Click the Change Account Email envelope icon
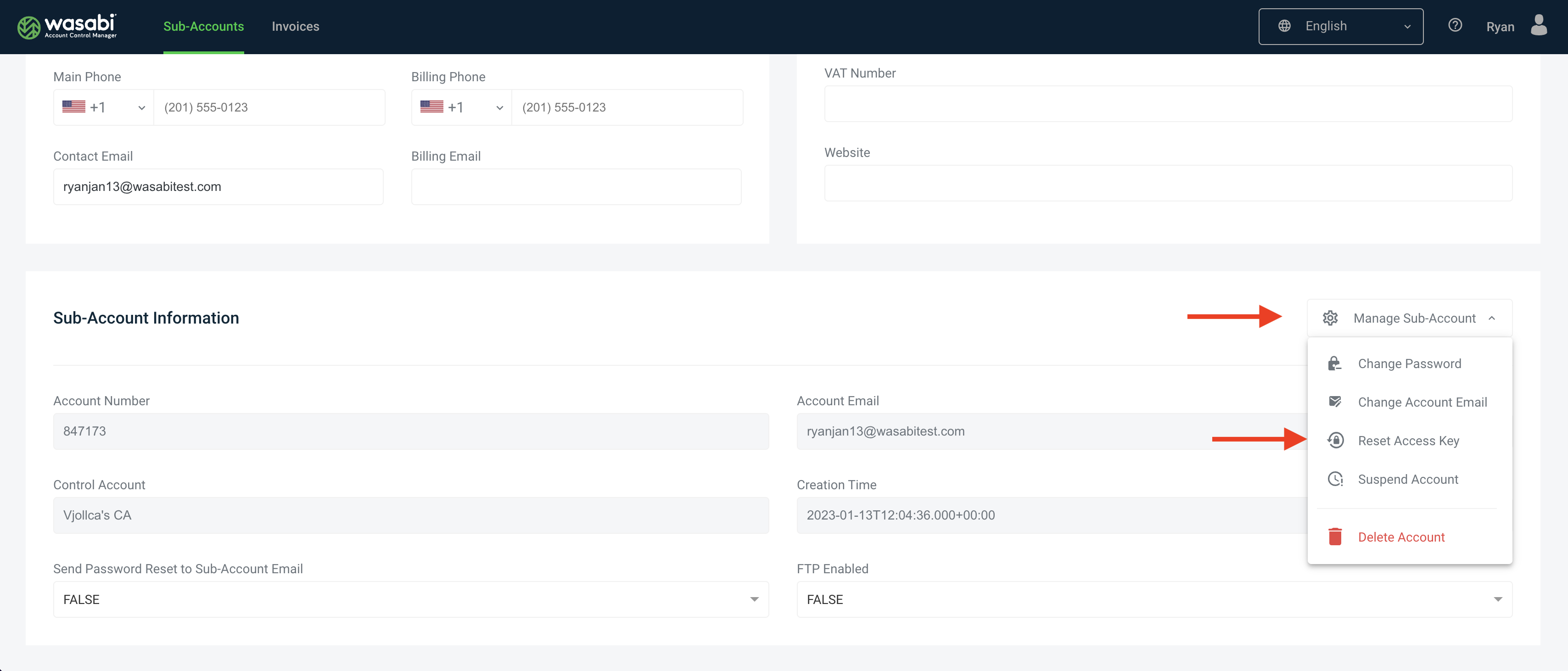This screenshot has height=671, width=1568. click(1335, 402)
